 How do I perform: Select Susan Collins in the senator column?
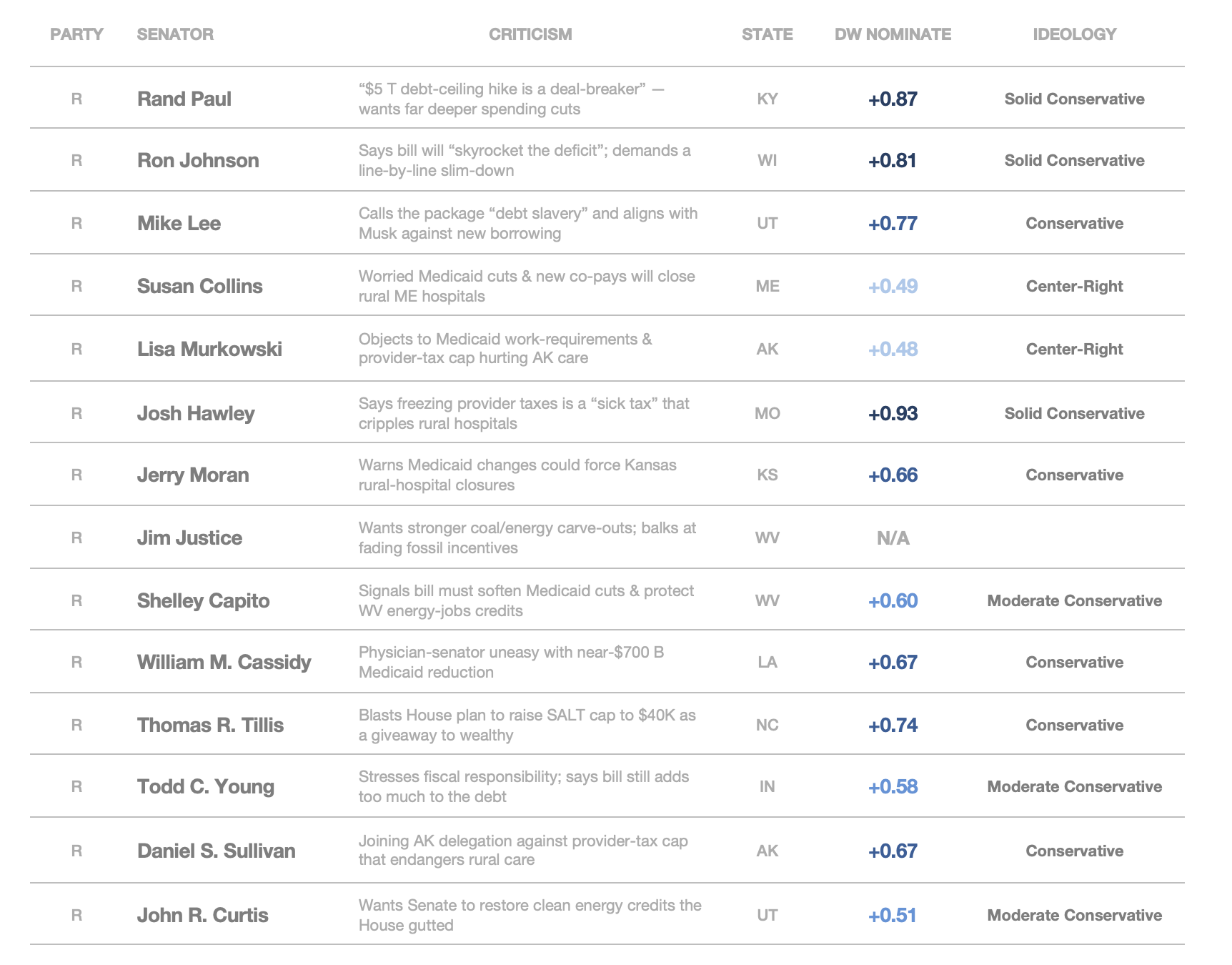pos(200,286)
